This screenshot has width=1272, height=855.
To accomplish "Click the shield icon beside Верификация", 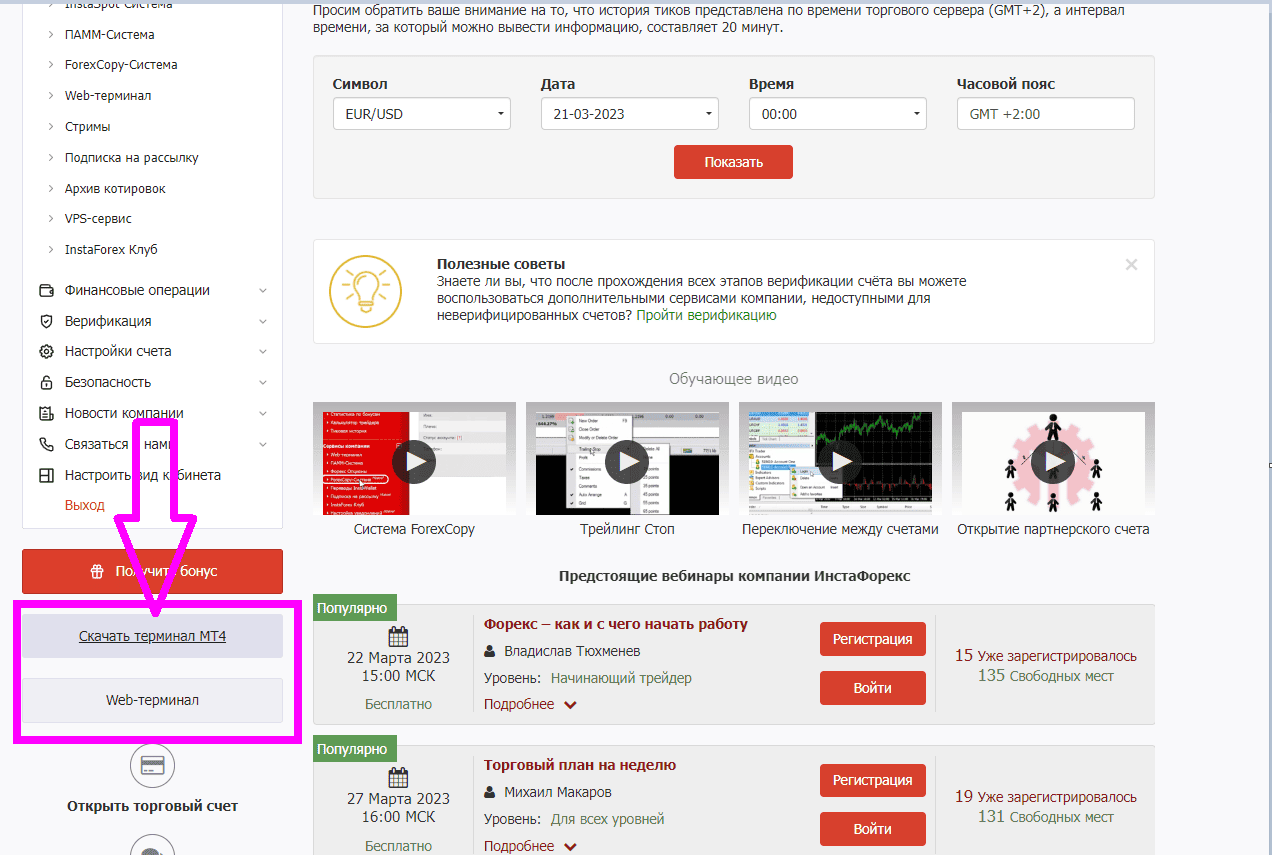I will pyautogui.click(x=46, y=321).
